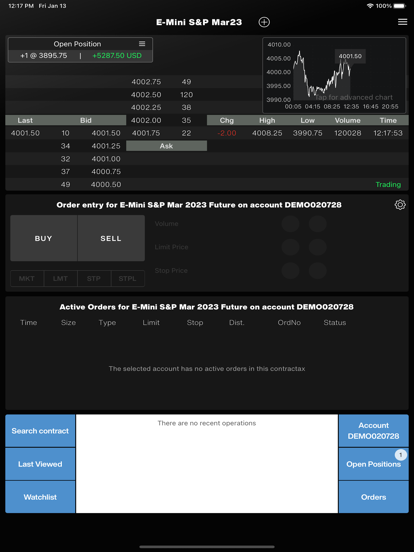The height and width of the screenshot is (552, 414).
Task: Select bid price 4000.75
Action: point(106,171)
